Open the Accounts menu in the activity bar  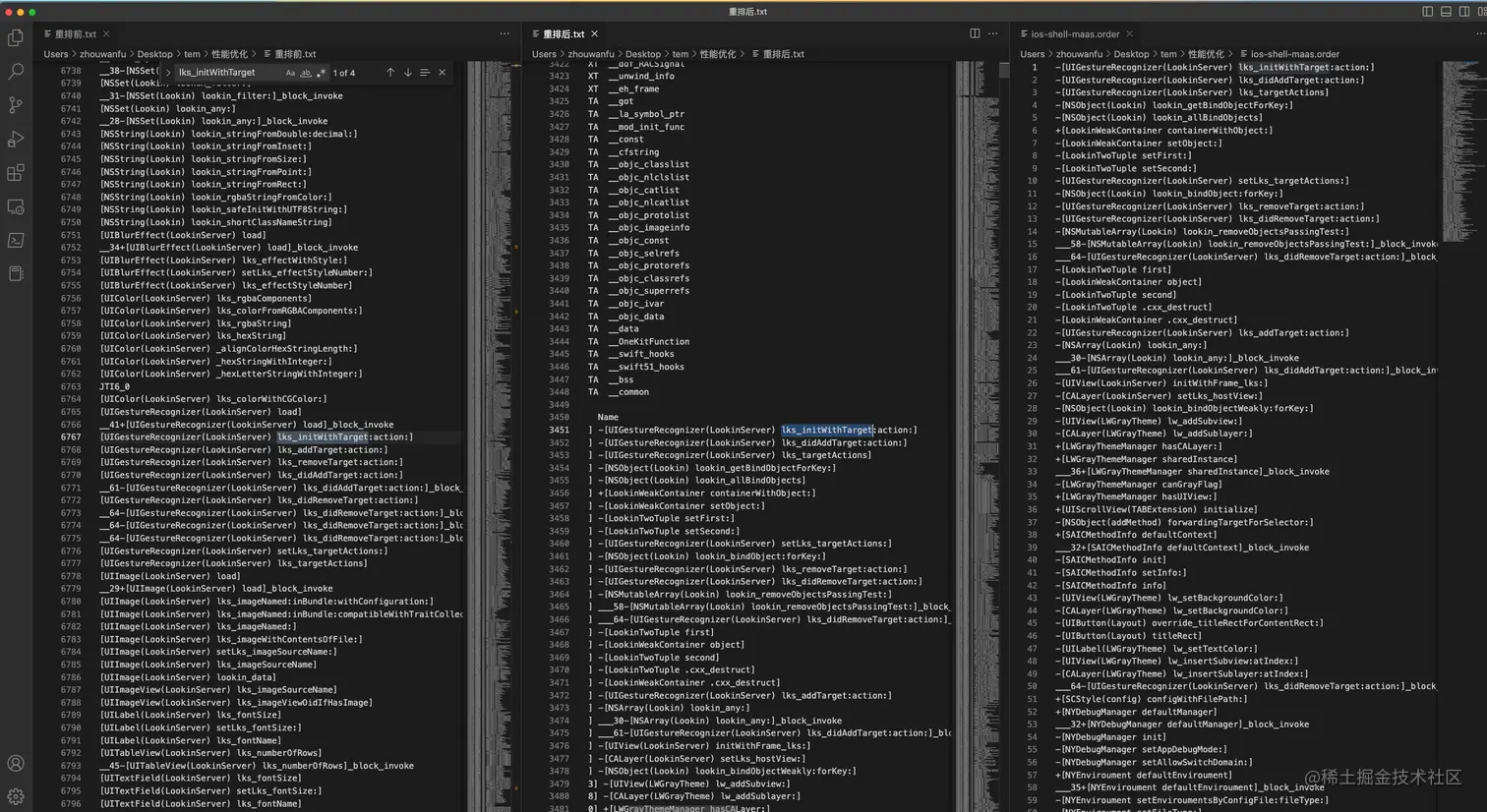pyautogui.click(x=16, y=763)
